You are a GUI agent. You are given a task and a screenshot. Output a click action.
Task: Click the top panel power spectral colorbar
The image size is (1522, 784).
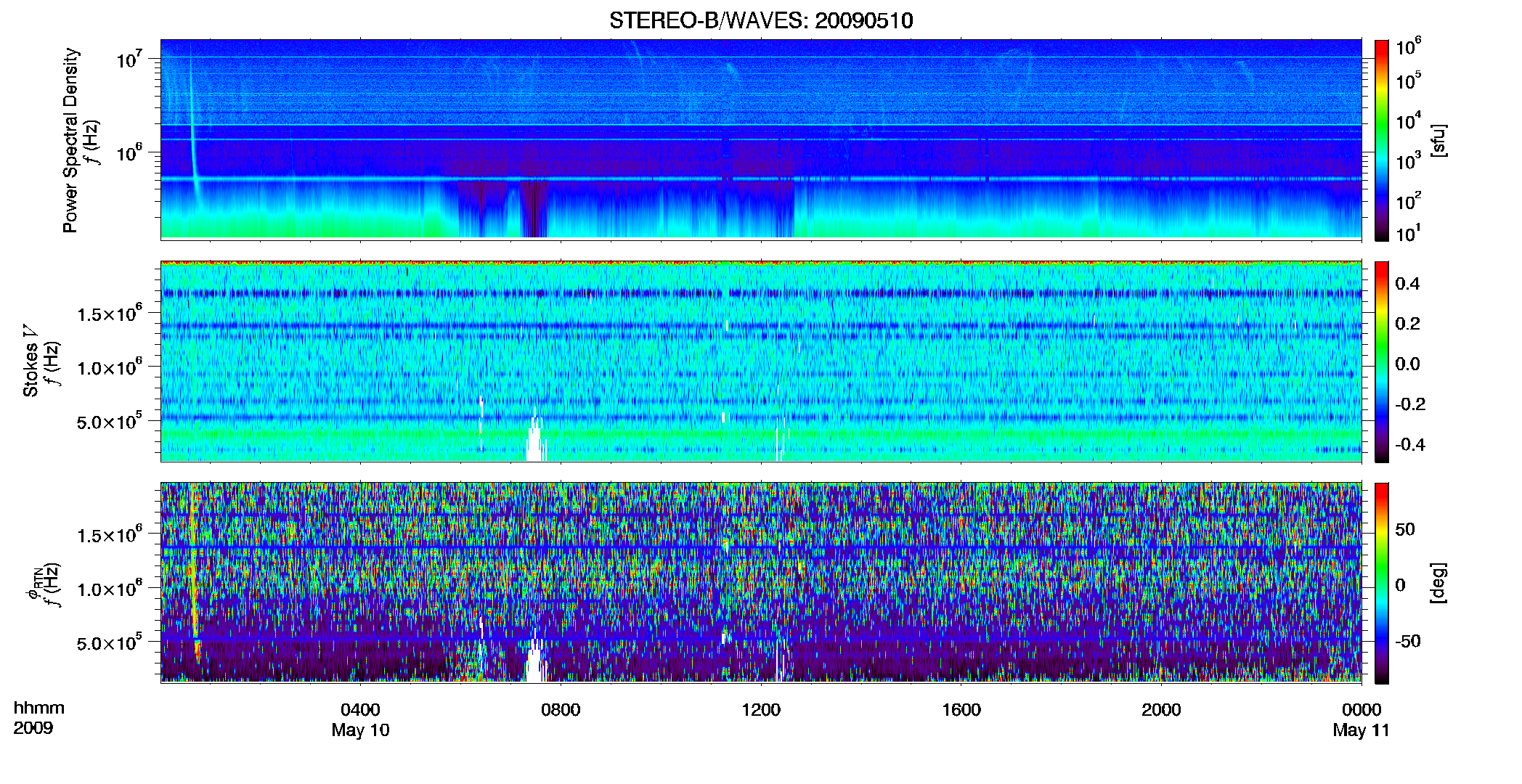click(x=1382, y=140)
